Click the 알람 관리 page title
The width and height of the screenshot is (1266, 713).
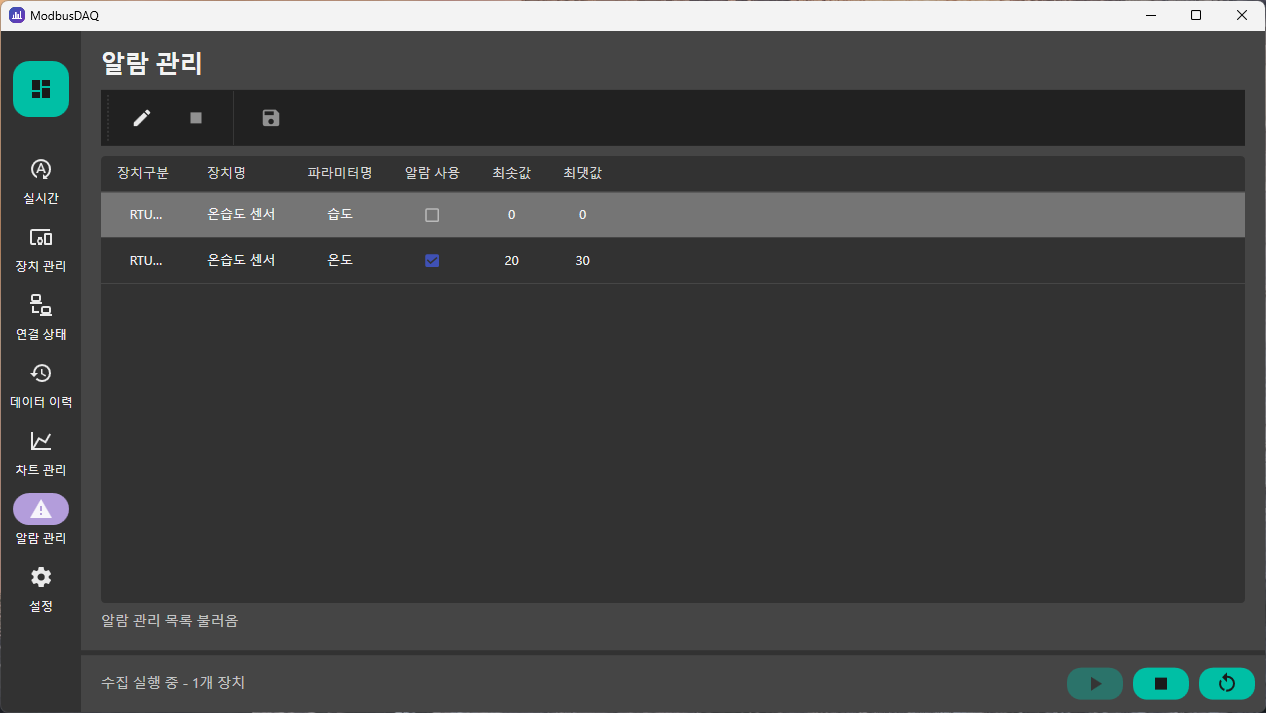point(152,63)
